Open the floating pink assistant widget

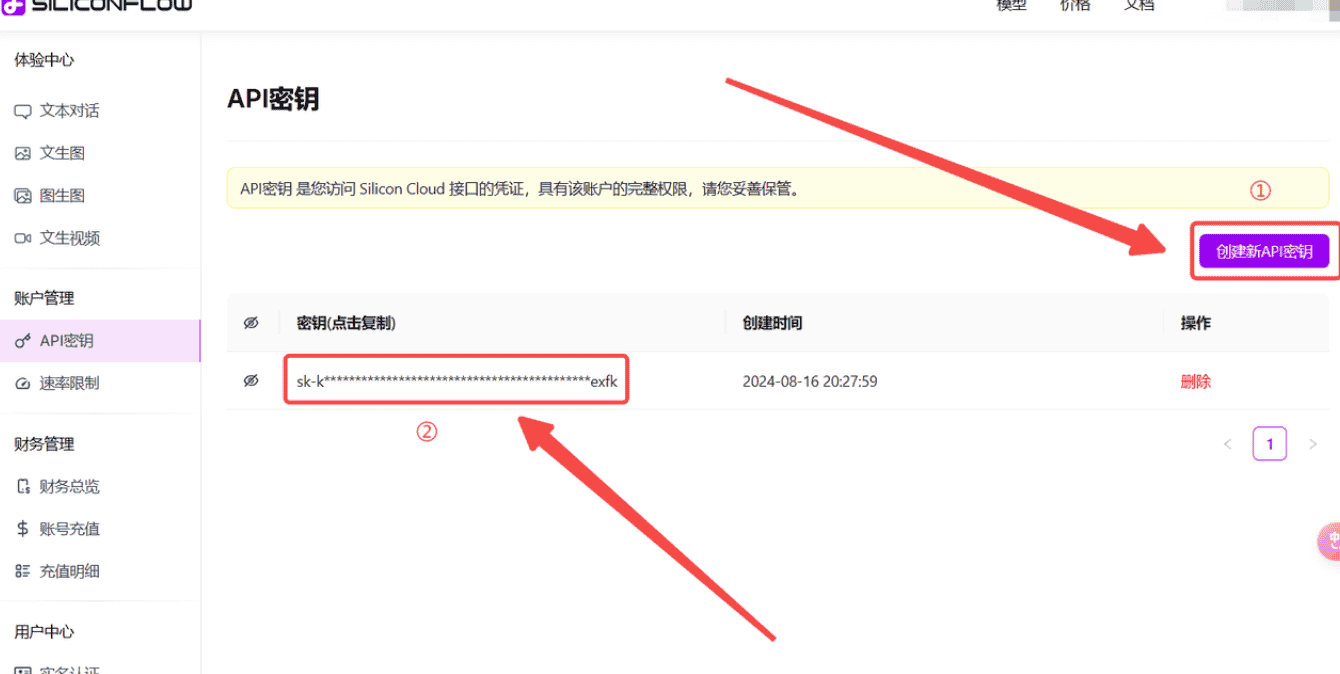[x=1330, y=541]
